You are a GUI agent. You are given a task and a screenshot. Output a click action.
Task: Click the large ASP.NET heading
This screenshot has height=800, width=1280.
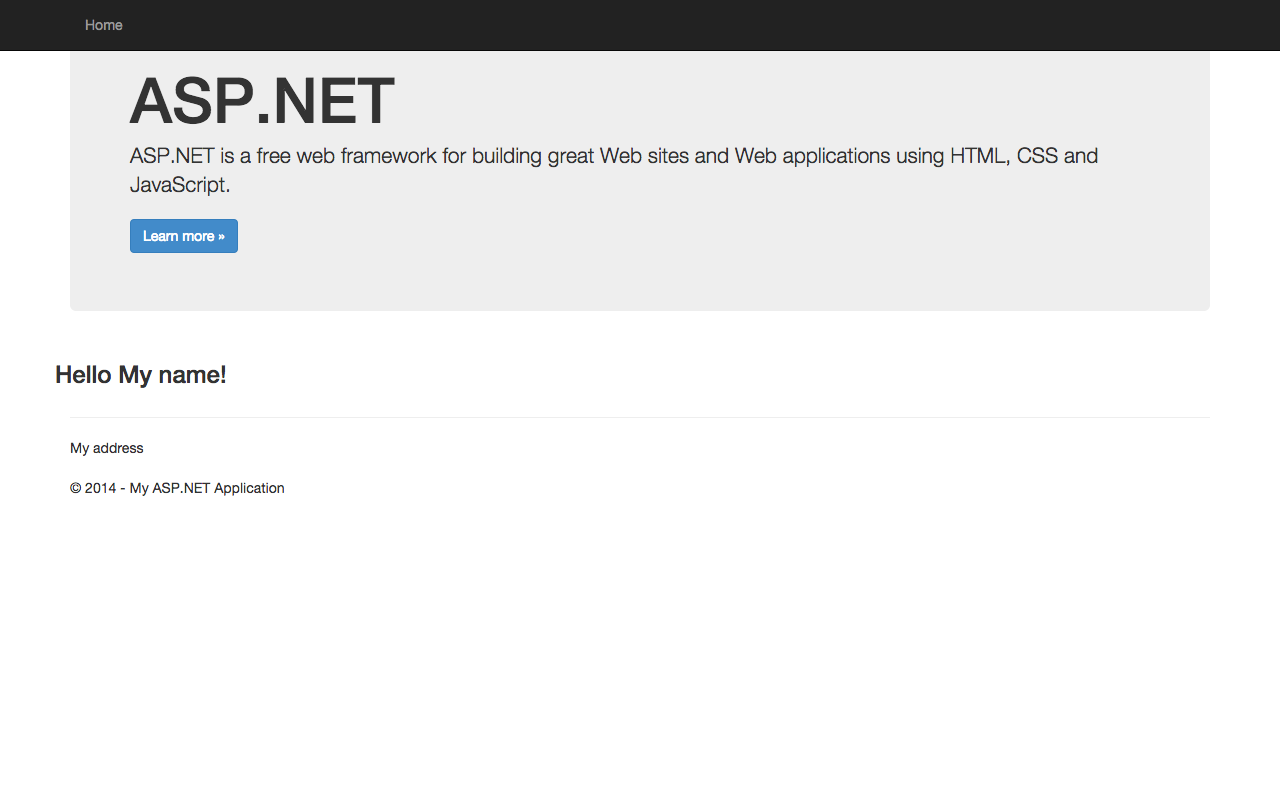coord(262,102)
